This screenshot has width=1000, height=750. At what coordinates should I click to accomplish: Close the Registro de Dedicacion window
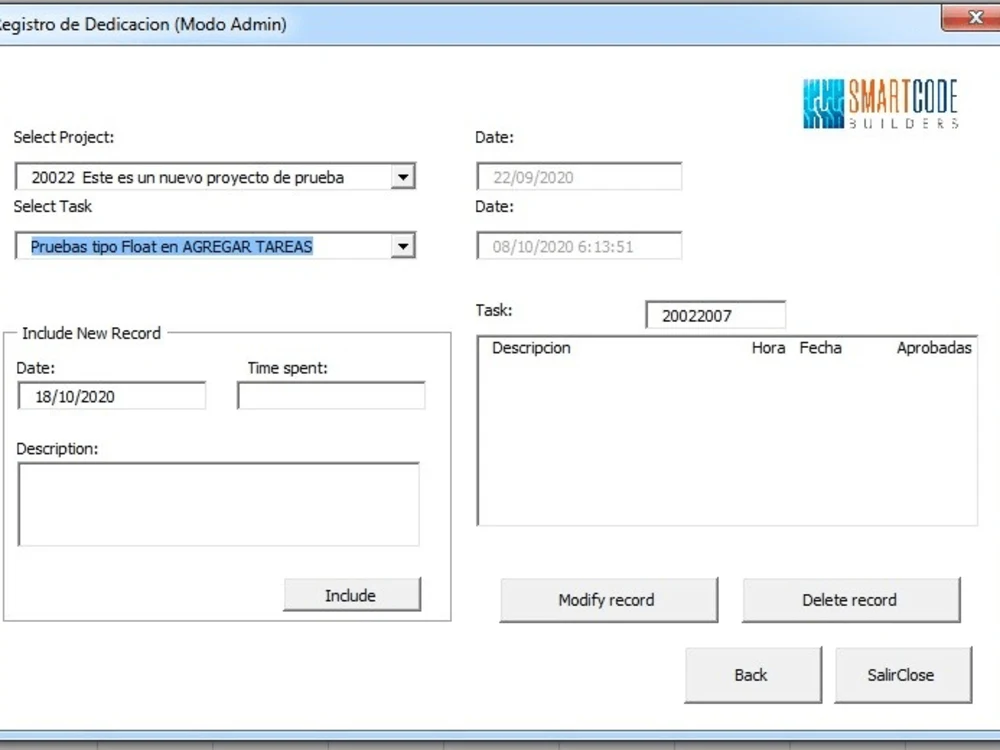point(973,17)
